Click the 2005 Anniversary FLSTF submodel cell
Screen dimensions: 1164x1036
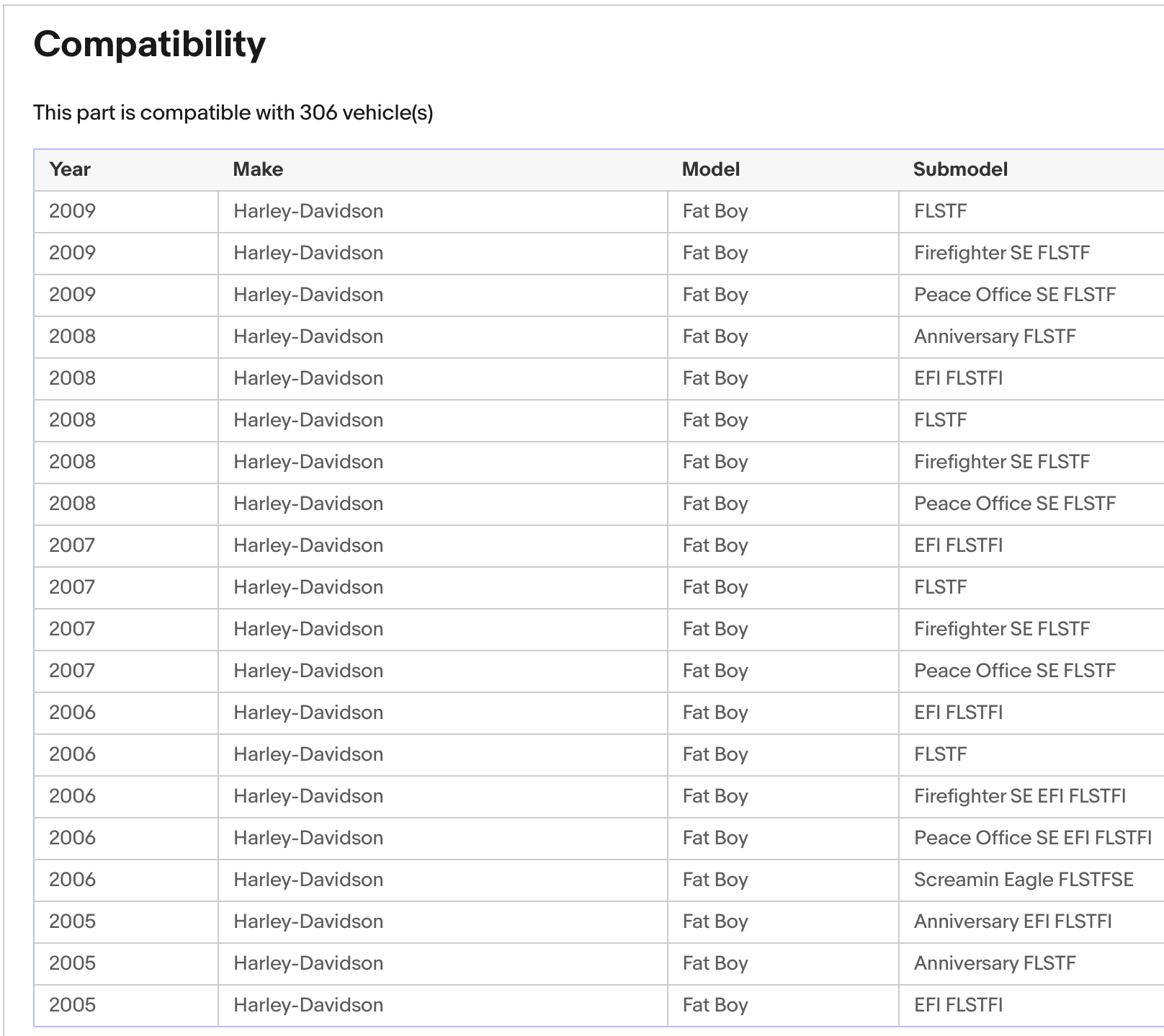coord(994,963)
